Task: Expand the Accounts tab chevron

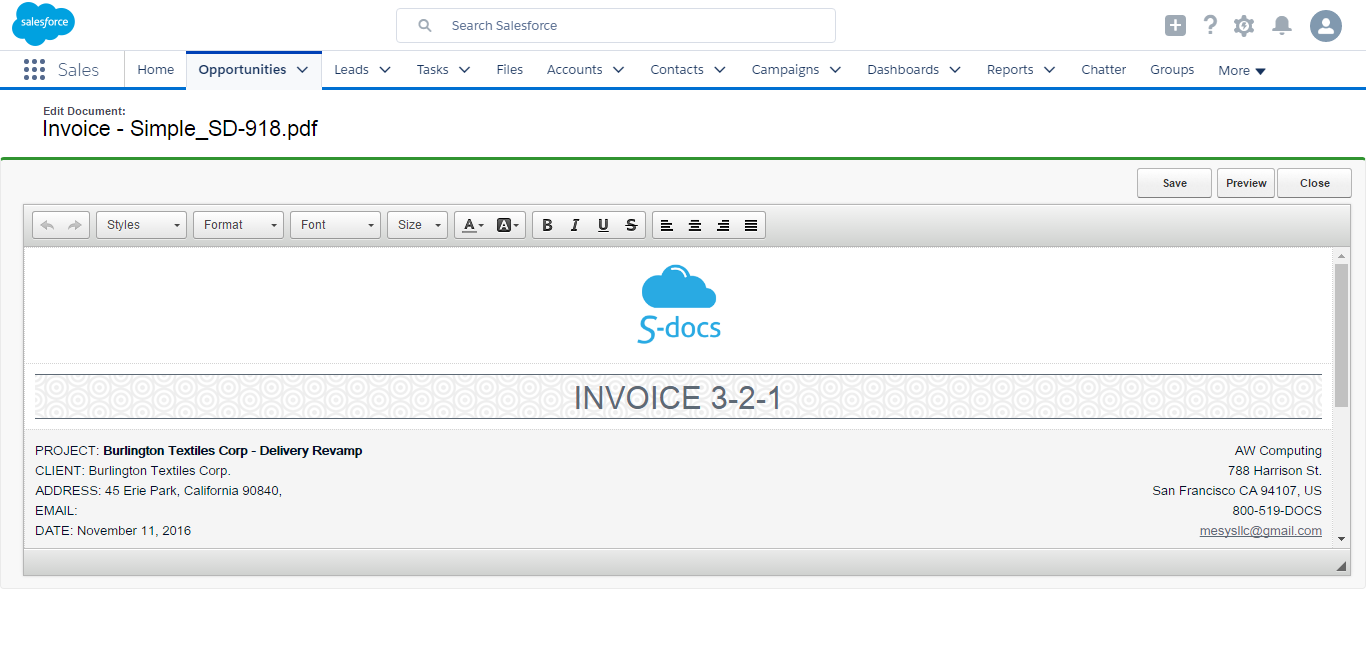Action: [x=619, y=70]
